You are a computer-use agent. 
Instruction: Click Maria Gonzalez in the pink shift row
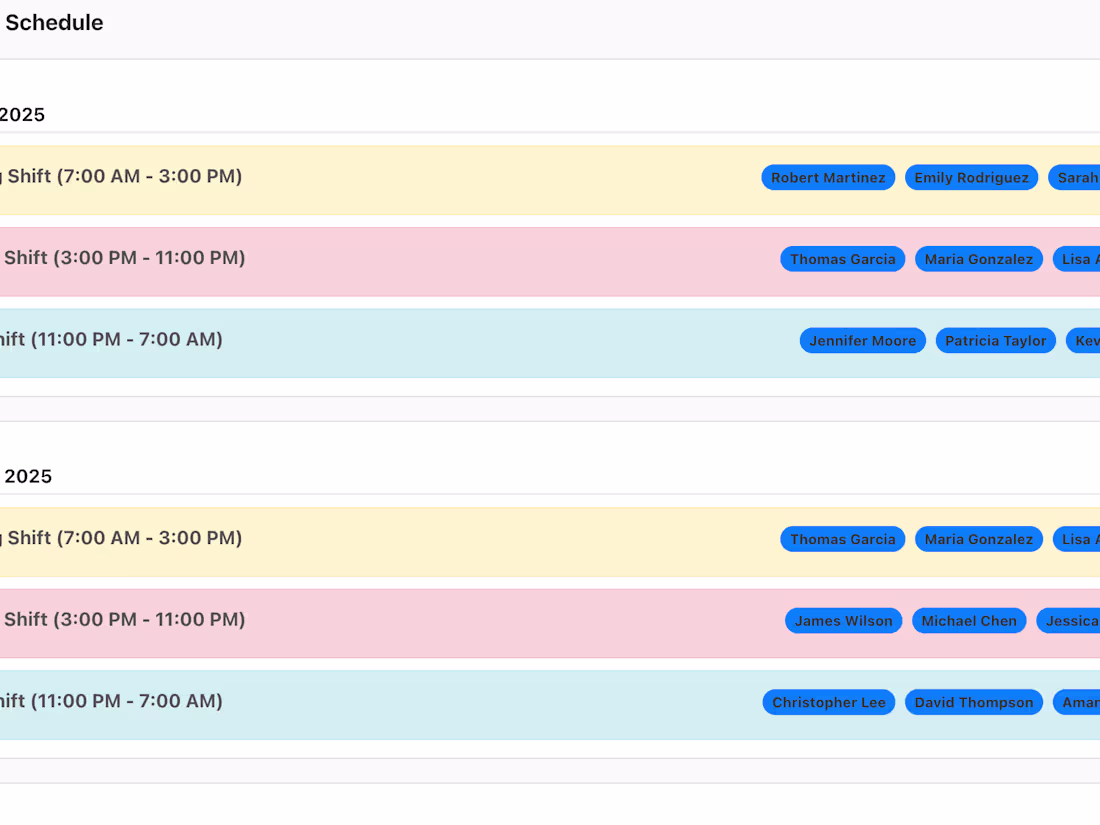pos(978,258)
